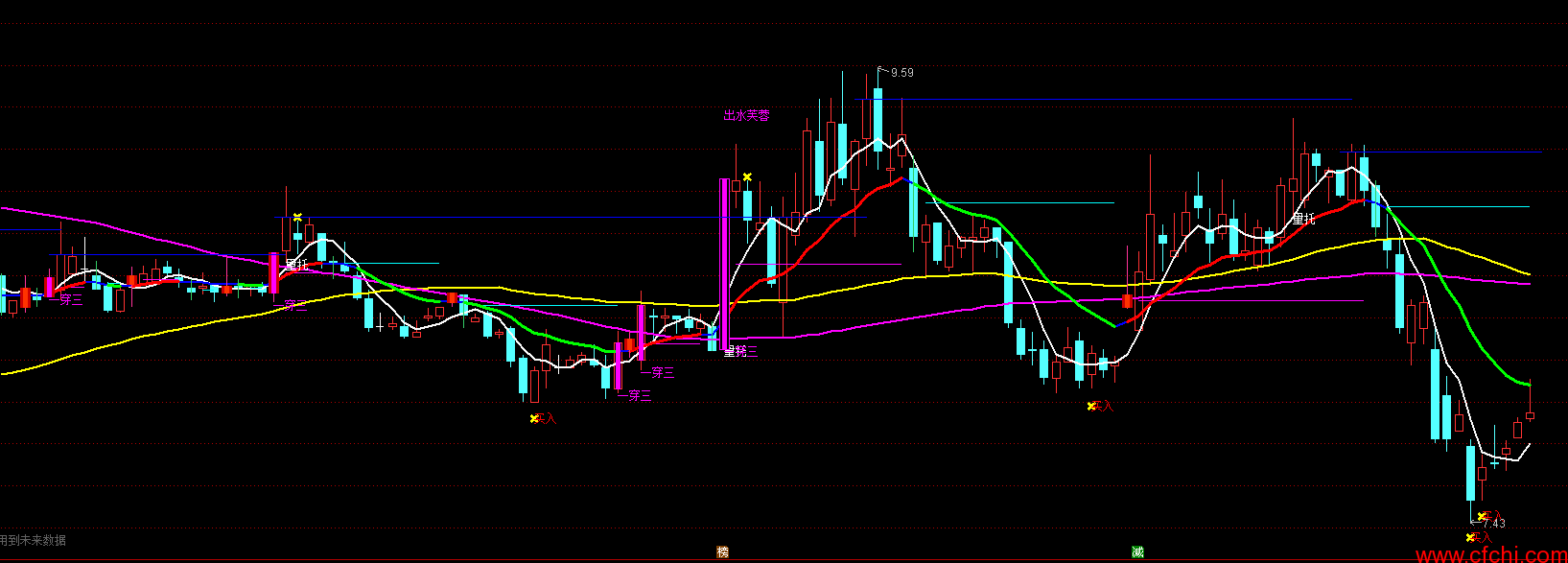
Task: Click the orange 榜 marker on the bottom axis
Action: point(723,551)
